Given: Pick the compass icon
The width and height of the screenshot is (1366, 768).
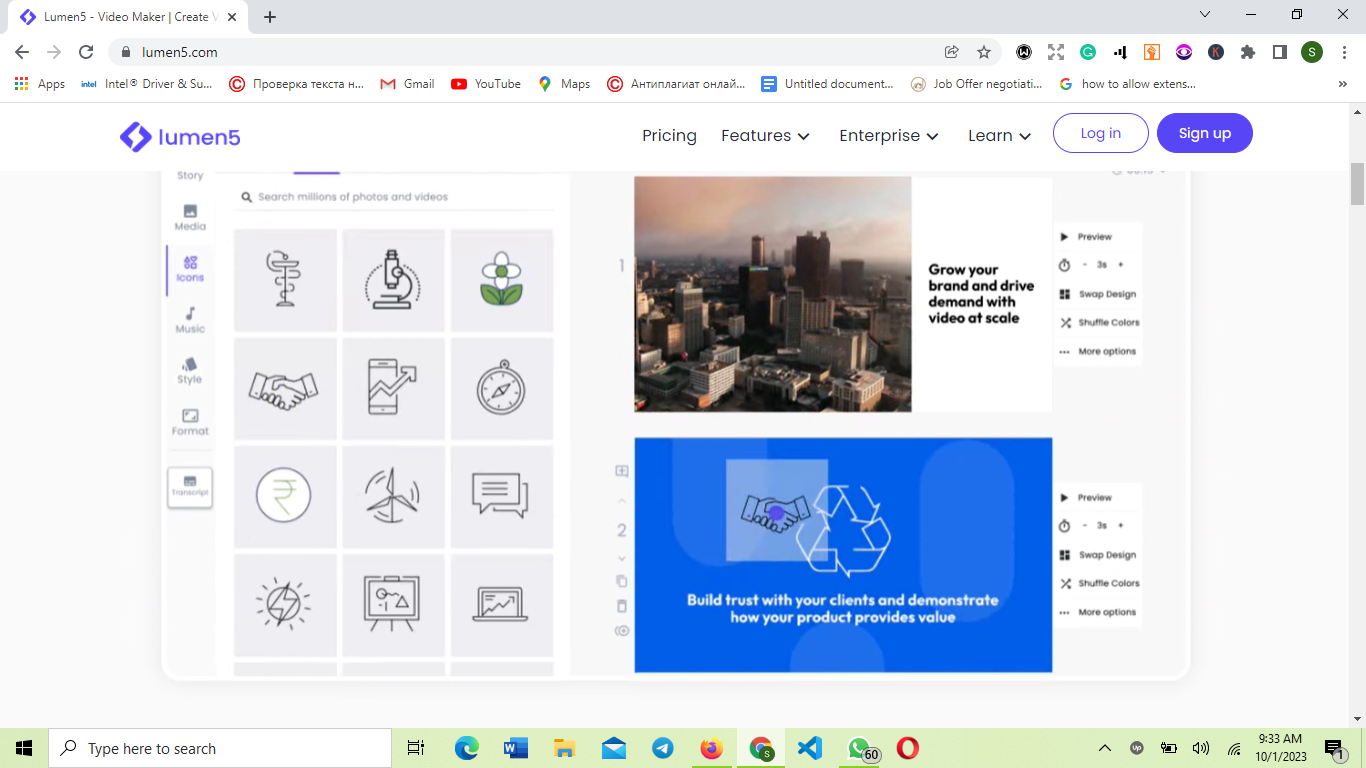Looking at the screenshot, I should 502,388.
